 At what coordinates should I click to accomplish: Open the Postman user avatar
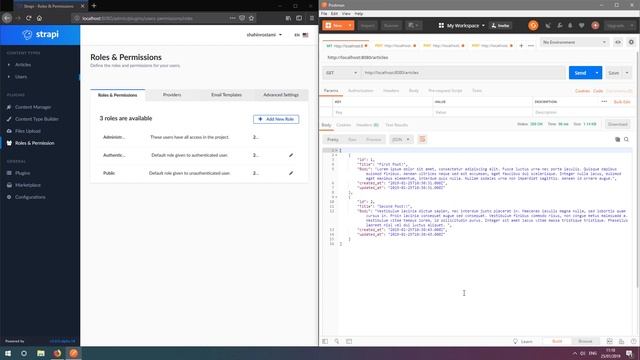[x=595, y=25]
